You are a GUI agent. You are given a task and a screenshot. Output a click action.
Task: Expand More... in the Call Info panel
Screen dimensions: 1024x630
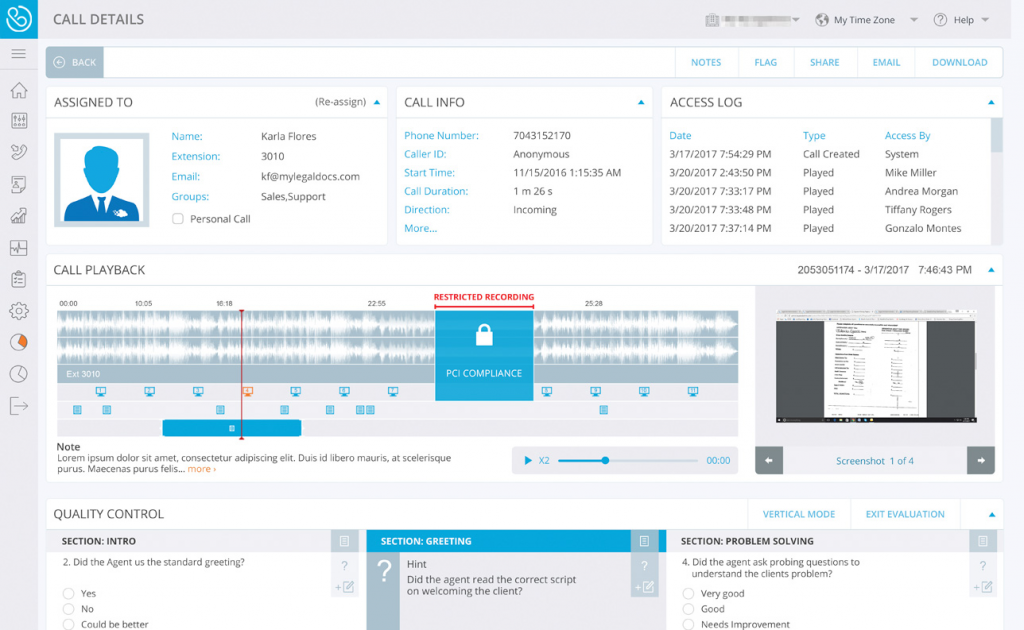(x=421, y=228)
